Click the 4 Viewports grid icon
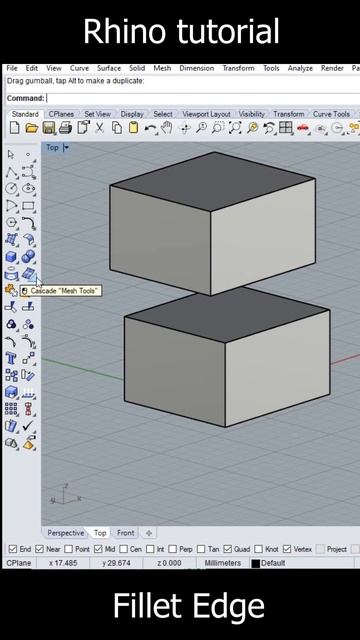The height and width of the screenshot is (640, 360). point(285,128)
